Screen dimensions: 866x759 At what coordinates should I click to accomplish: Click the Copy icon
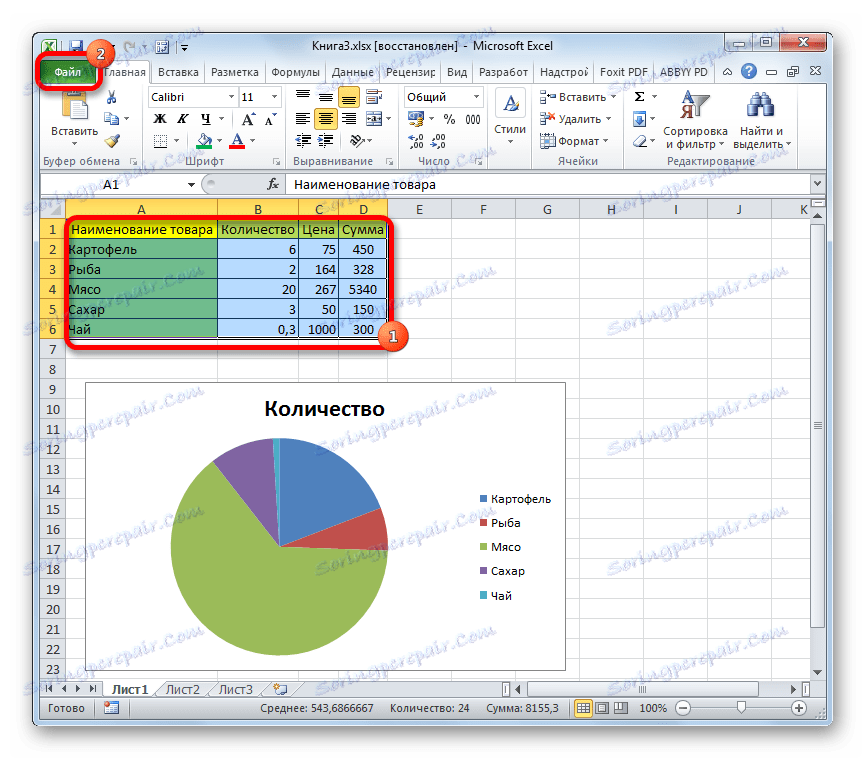(x=111, y=119)
